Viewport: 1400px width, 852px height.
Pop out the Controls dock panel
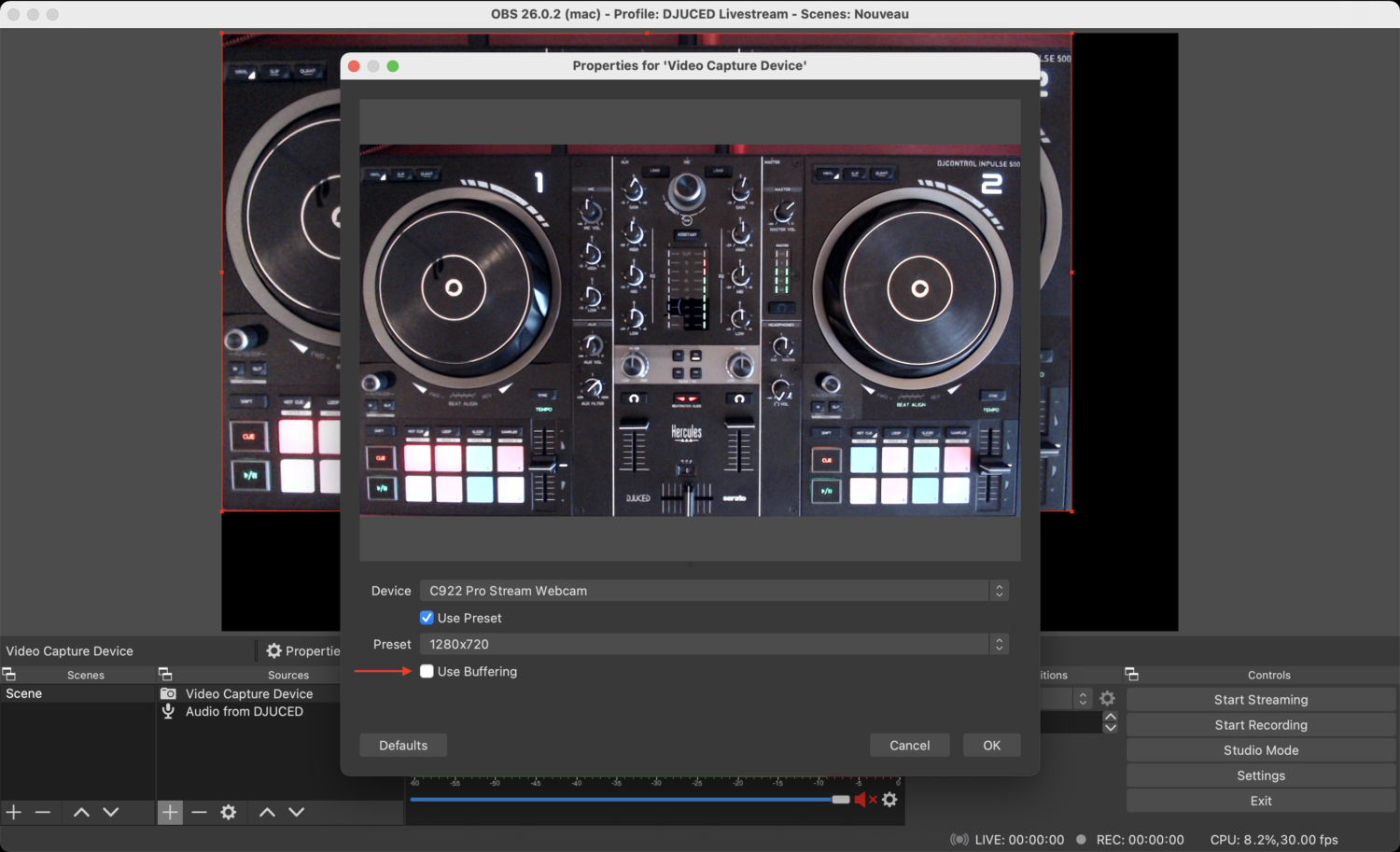pyautogui.click(x=1132, y=674)
